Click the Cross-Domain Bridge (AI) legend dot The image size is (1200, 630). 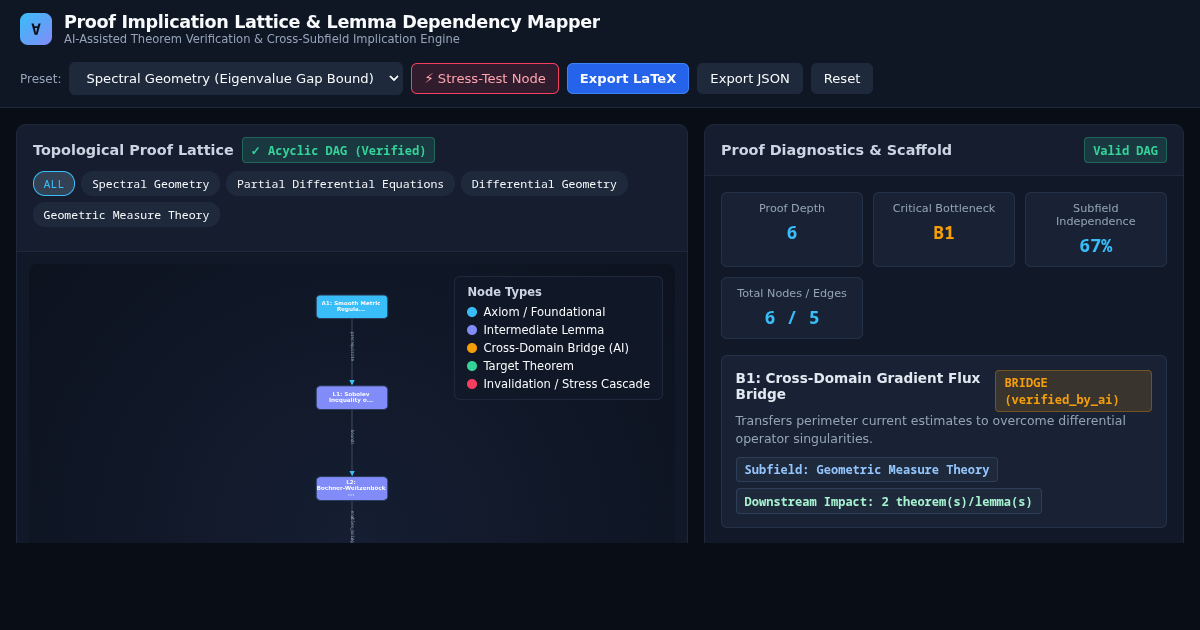coord(472,348)
